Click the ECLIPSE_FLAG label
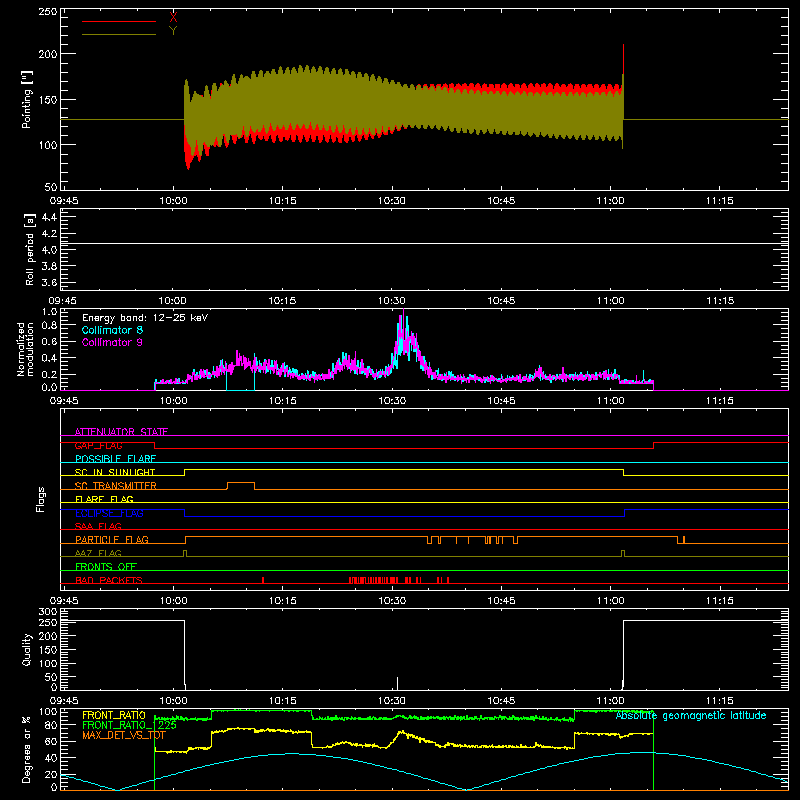This screenshot has width=800, height=800. point(109,513)
